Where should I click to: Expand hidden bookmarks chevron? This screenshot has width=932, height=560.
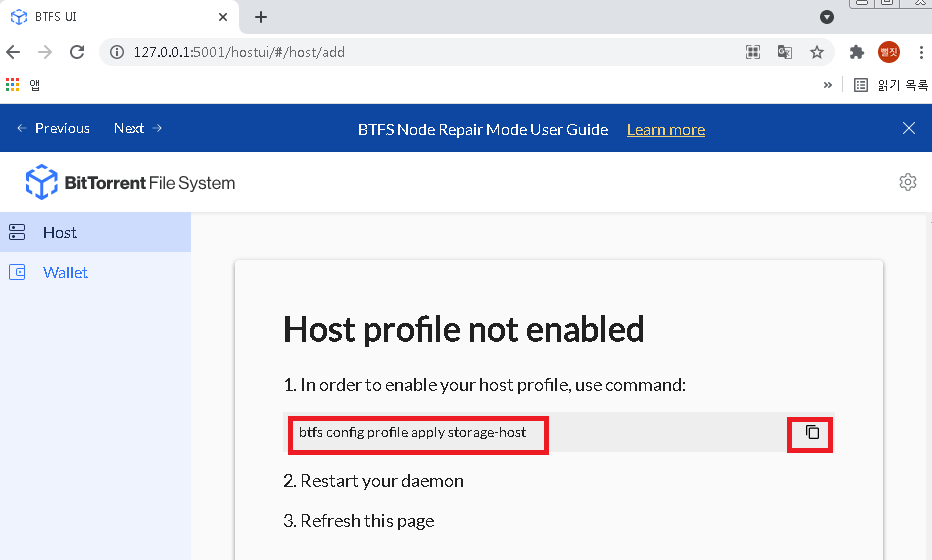click(827, 85)
